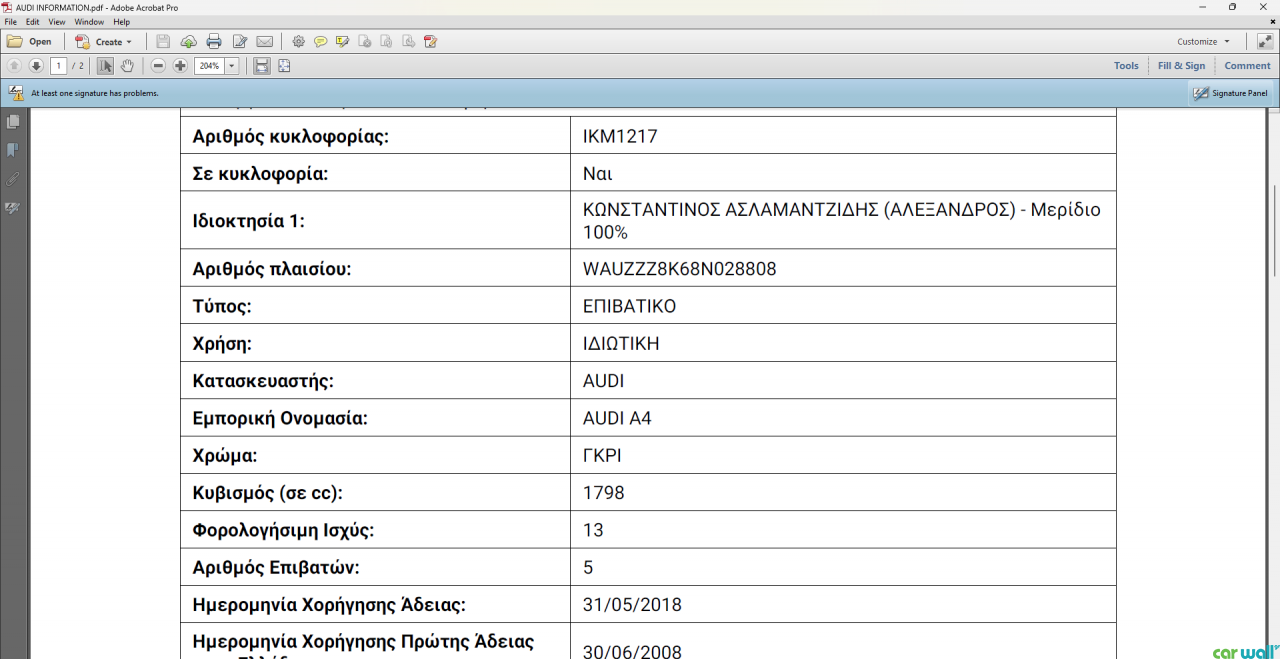The image size is (1280, 659).
Task: Open the Bookmarks navigation panel
Action: (x=13, y=150)
